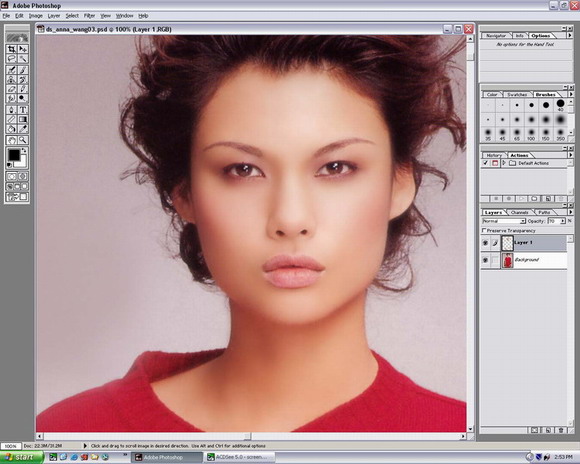Image resolution: width=580 pixels, height=464 pixels.
Task: Select the Magic Wand tool
Action: point(23,58)
